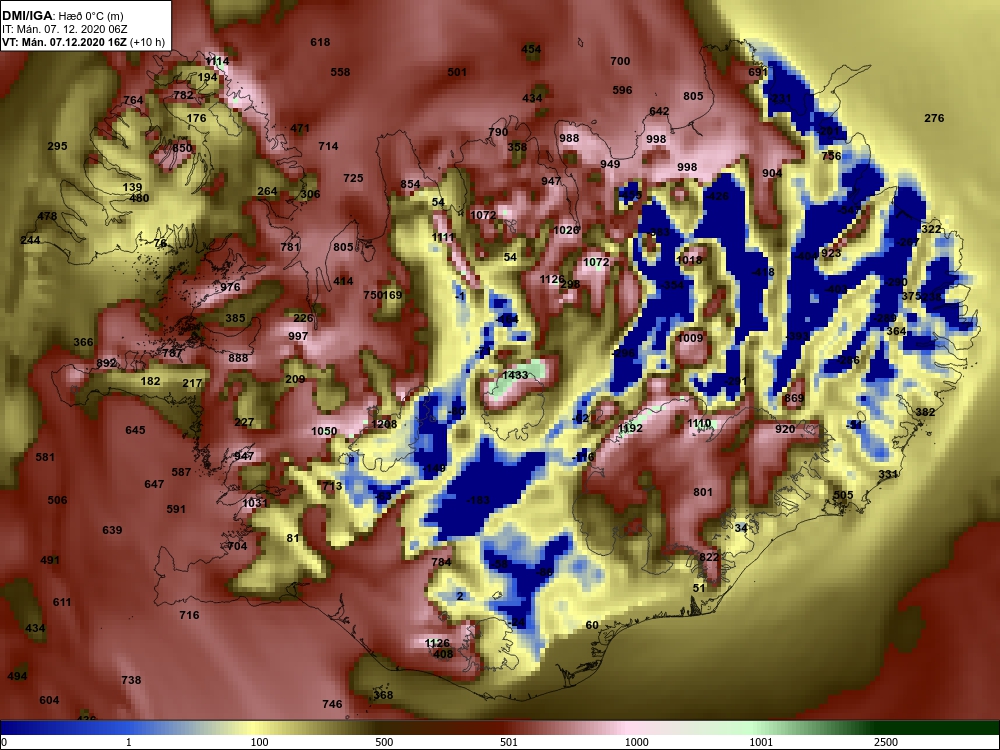Click the '1000' label on the color legend
Image resolution: width=1000 pixels, height=750 pixels.
[x=636, y=742]
